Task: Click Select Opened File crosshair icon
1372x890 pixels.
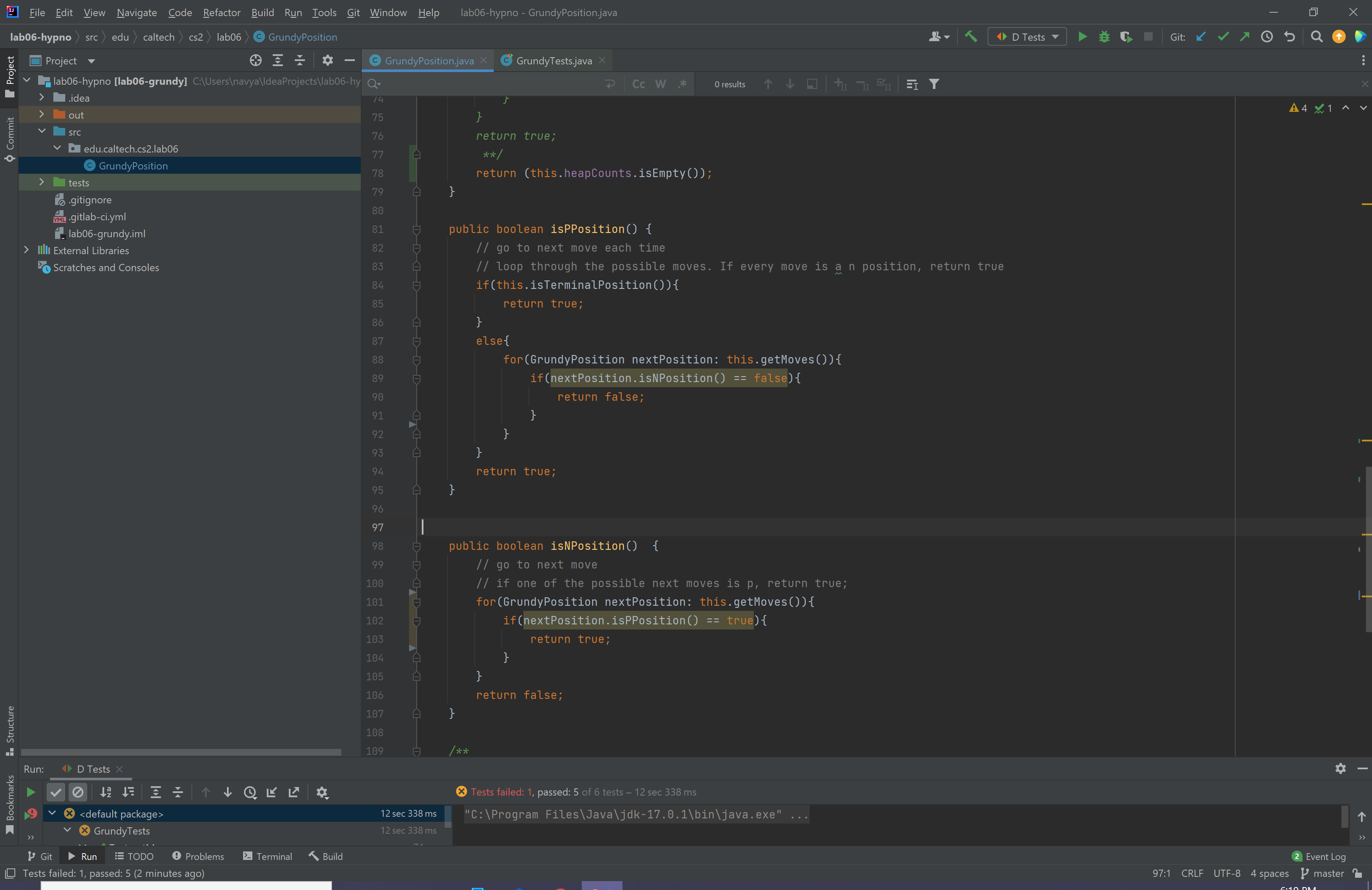Action: click(255, 61)
